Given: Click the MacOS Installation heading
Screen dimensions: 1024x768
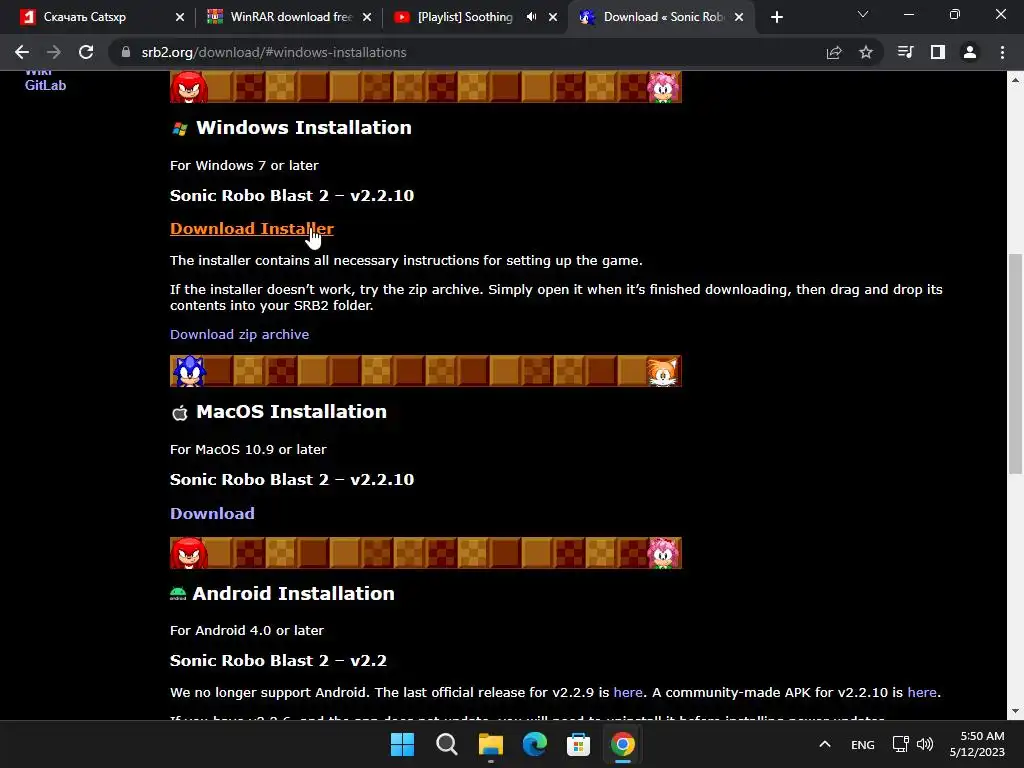Looking at the screenshot, I should pyautogui.click(x=291, y=411).
